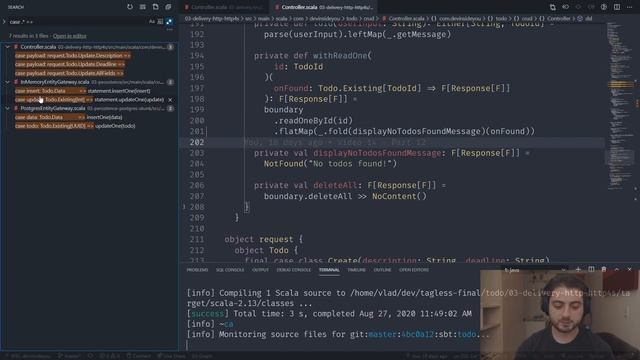Click 'main' in the breadcrumb
Image resolution: width=640 pixels, height=360 pixels.
pos(264,19)
